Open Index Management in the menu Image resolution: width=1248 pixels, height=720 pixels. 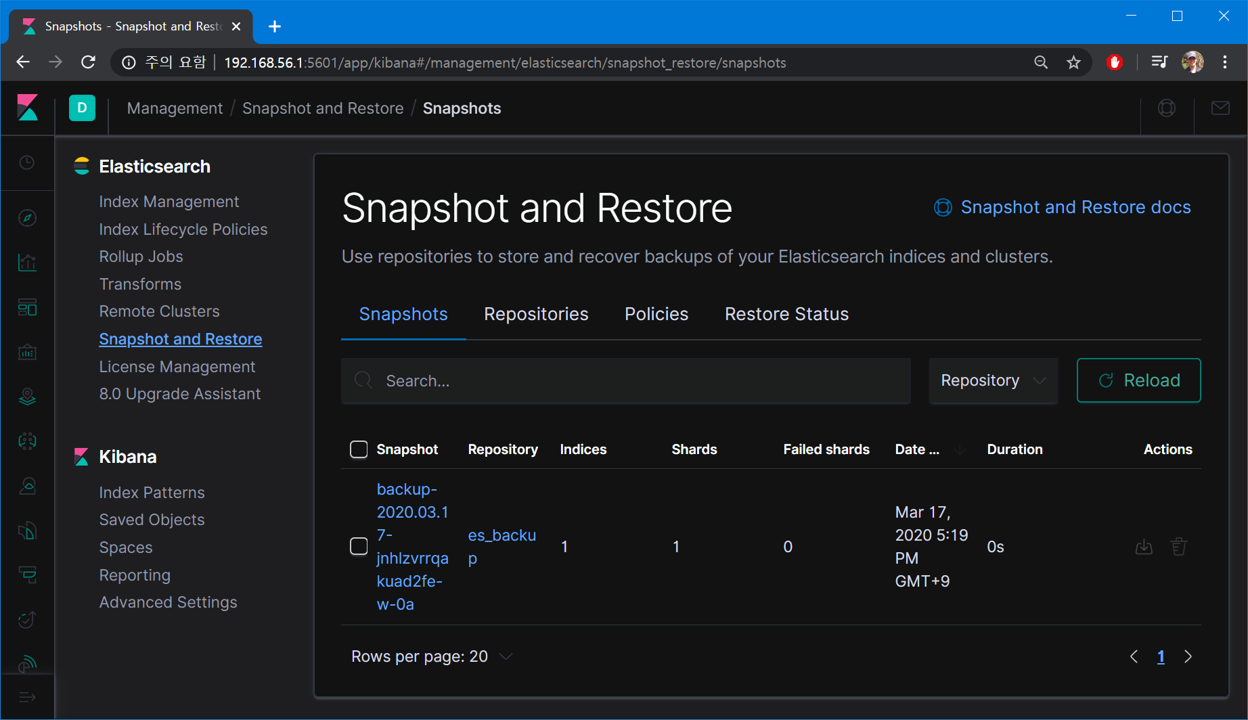point(169,201)
